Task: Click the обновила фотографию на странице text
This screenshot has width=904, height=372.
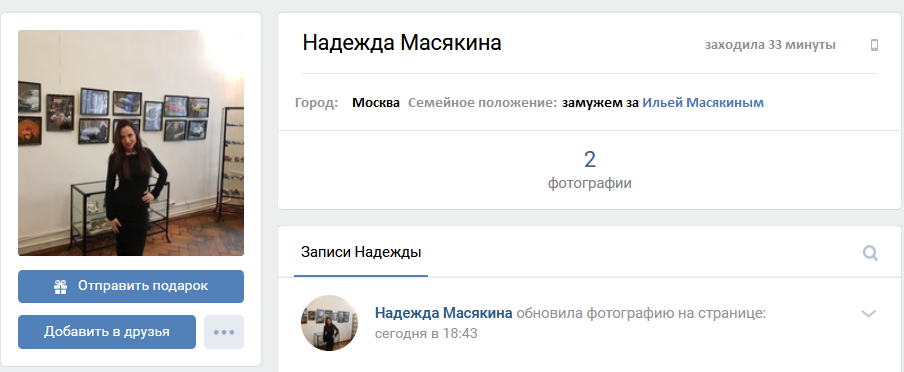Action: (641, 313)
